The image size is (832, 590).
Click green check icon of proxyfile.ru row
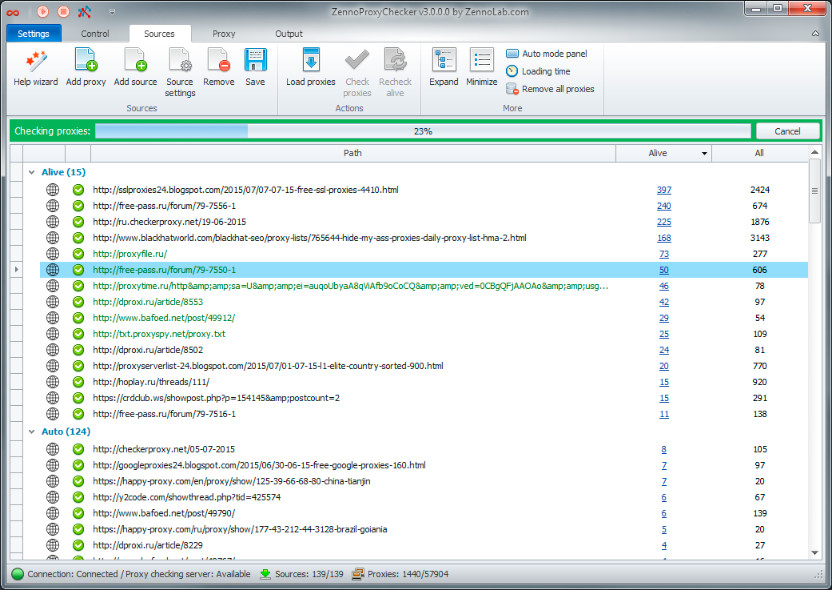tap(79, 254)
